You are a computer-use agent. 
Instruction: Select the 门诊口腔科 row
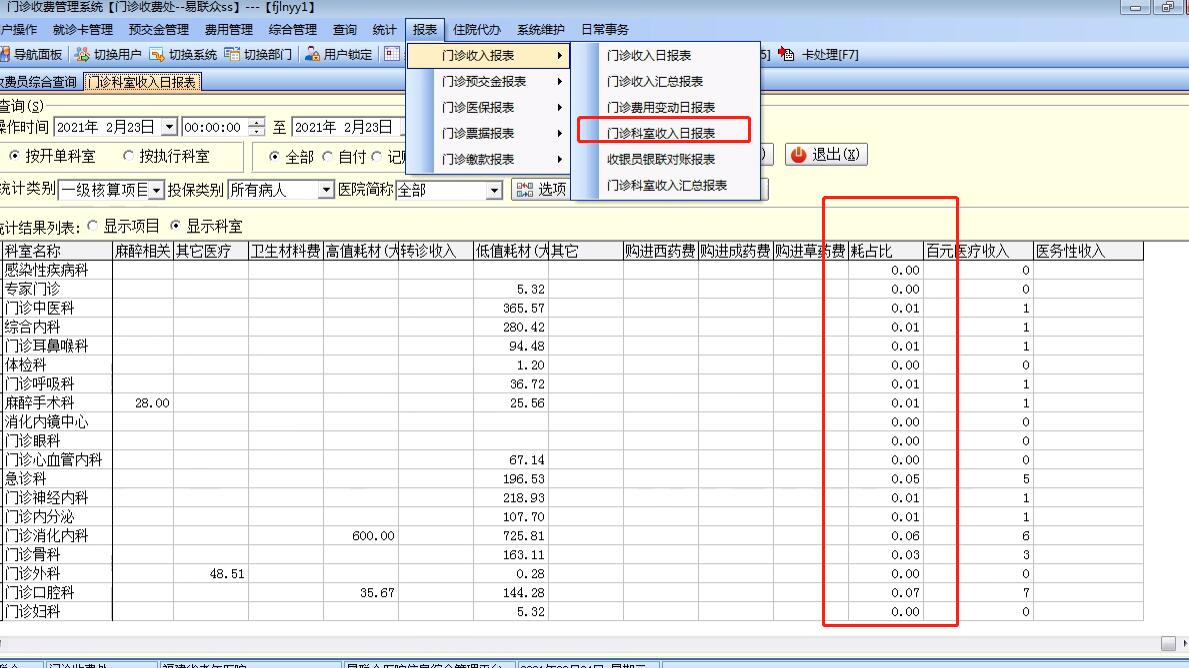pyautogui.click(x=573, y=592)
